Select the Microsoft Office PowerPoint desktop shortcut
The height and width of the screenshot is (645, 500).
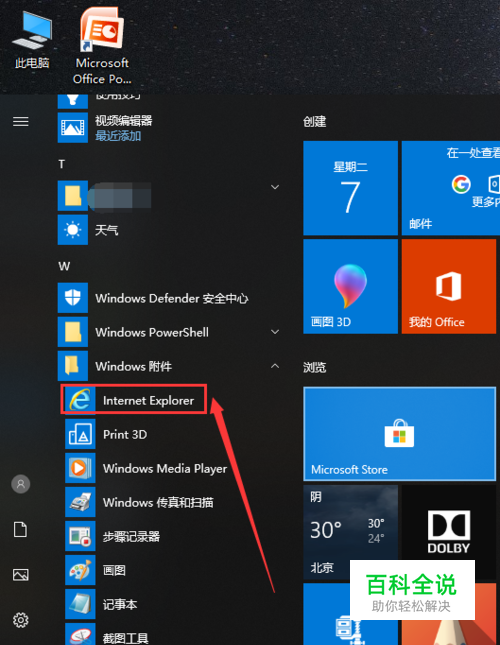(102, 45)
